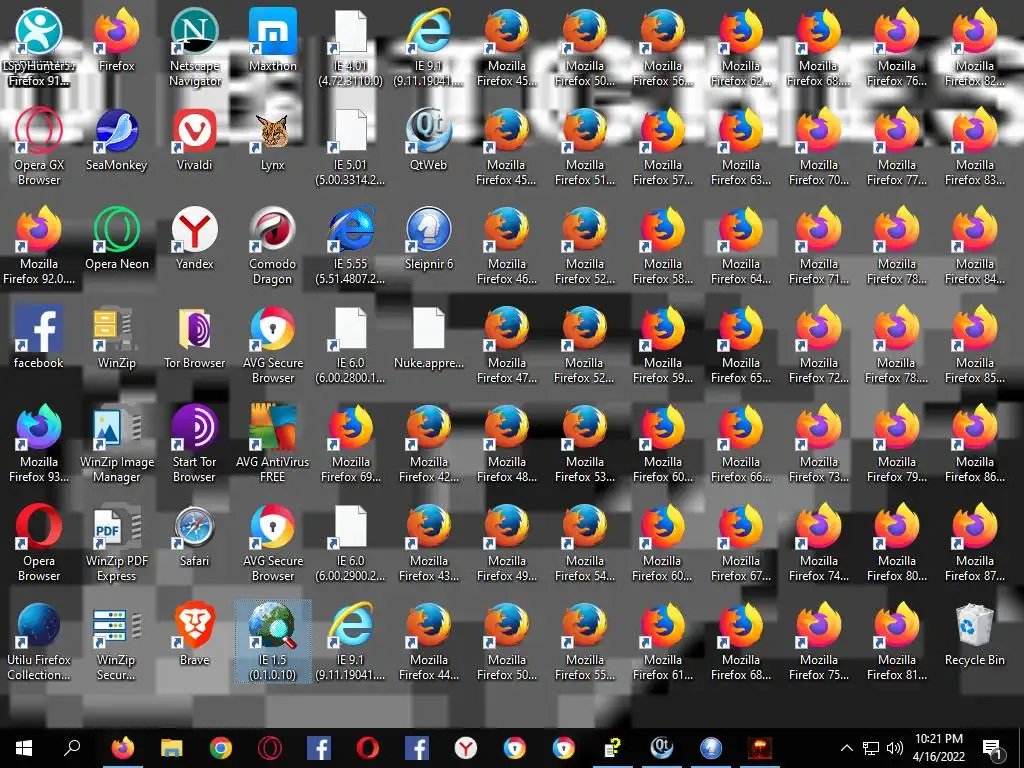Select the Mozilla Firefox 67 icon
Screen dimensions: 1024x768
[x=741, y=543]
